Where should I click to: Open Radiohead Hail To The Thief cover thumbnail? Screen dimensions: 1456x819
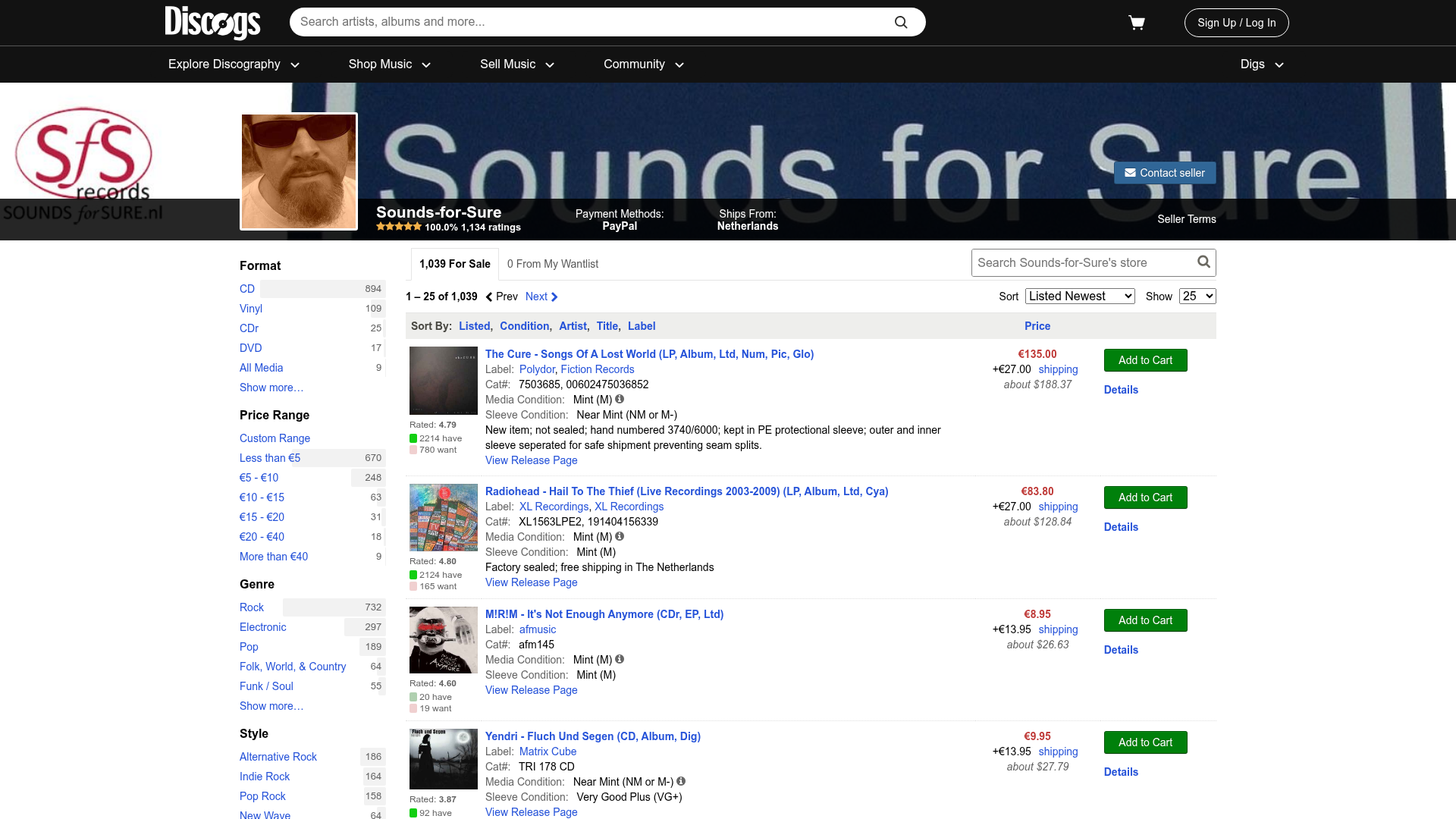[444, 518]
